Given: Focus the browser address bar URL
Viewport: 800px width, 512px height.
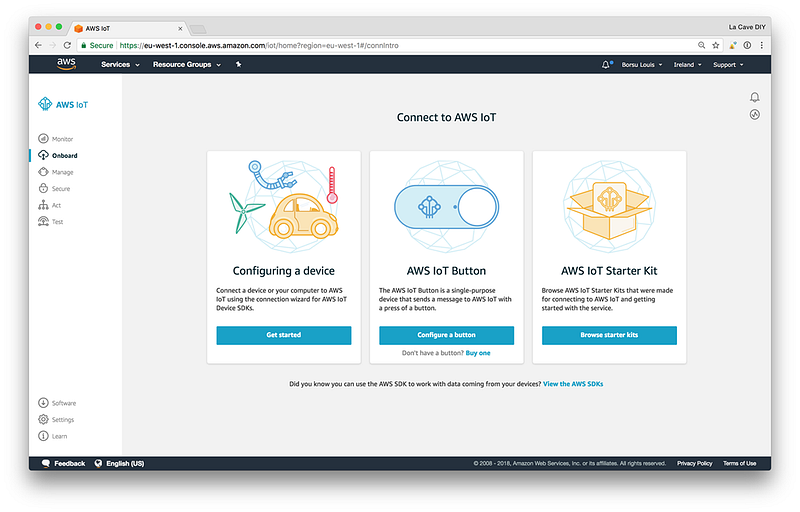Looking at the screenshot, I should coord(259,45).
